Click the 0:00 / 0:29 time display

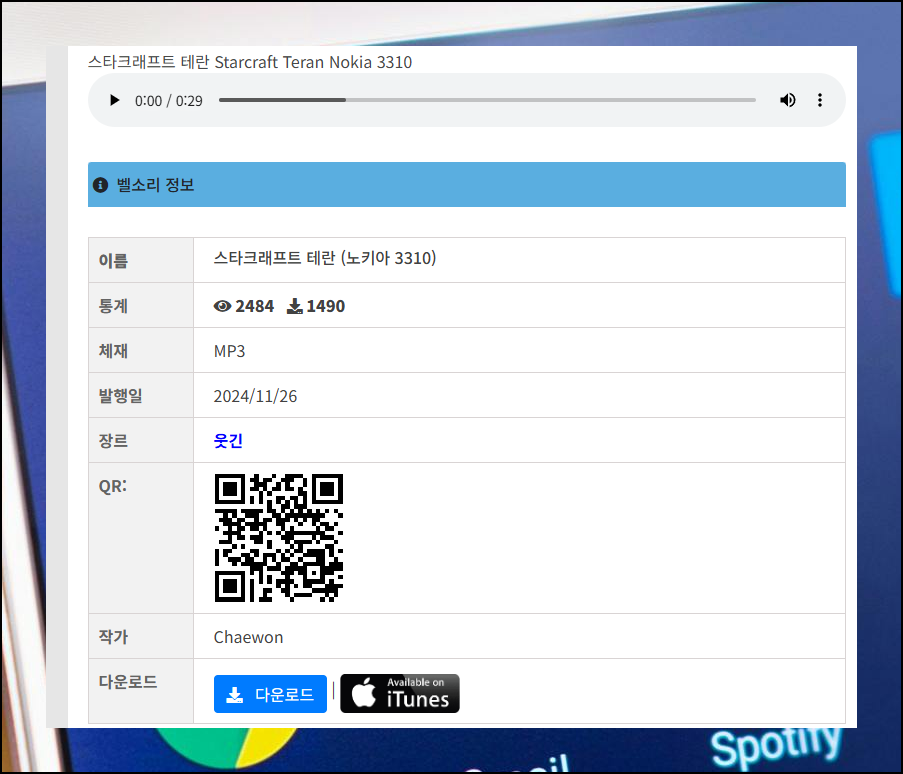169,101
